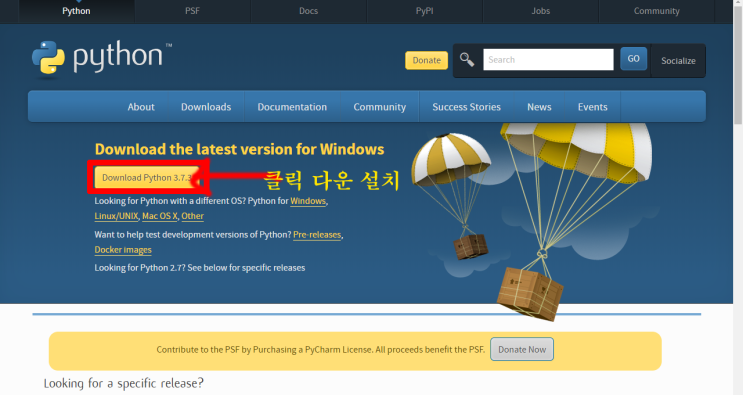This screenshot has height=395, width=743.
Task: Follow the Linux/UNIX link
Action: (116, 216)
